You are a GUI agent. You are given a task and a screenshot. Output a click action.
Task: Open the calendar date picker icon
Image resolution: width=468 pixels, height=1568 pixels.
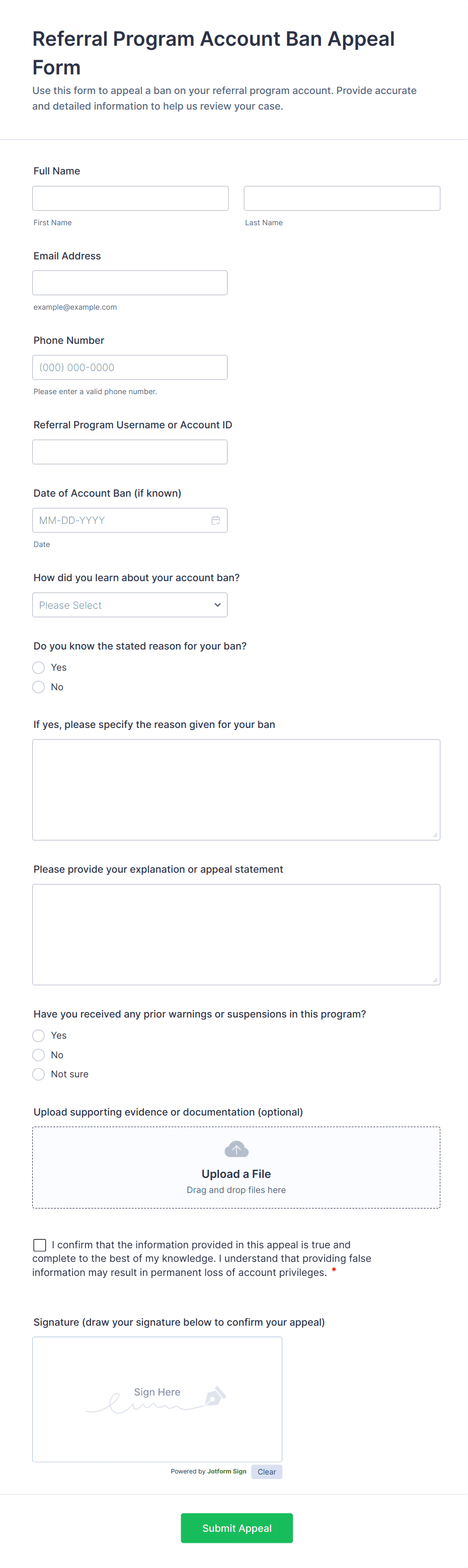point(216,520)
